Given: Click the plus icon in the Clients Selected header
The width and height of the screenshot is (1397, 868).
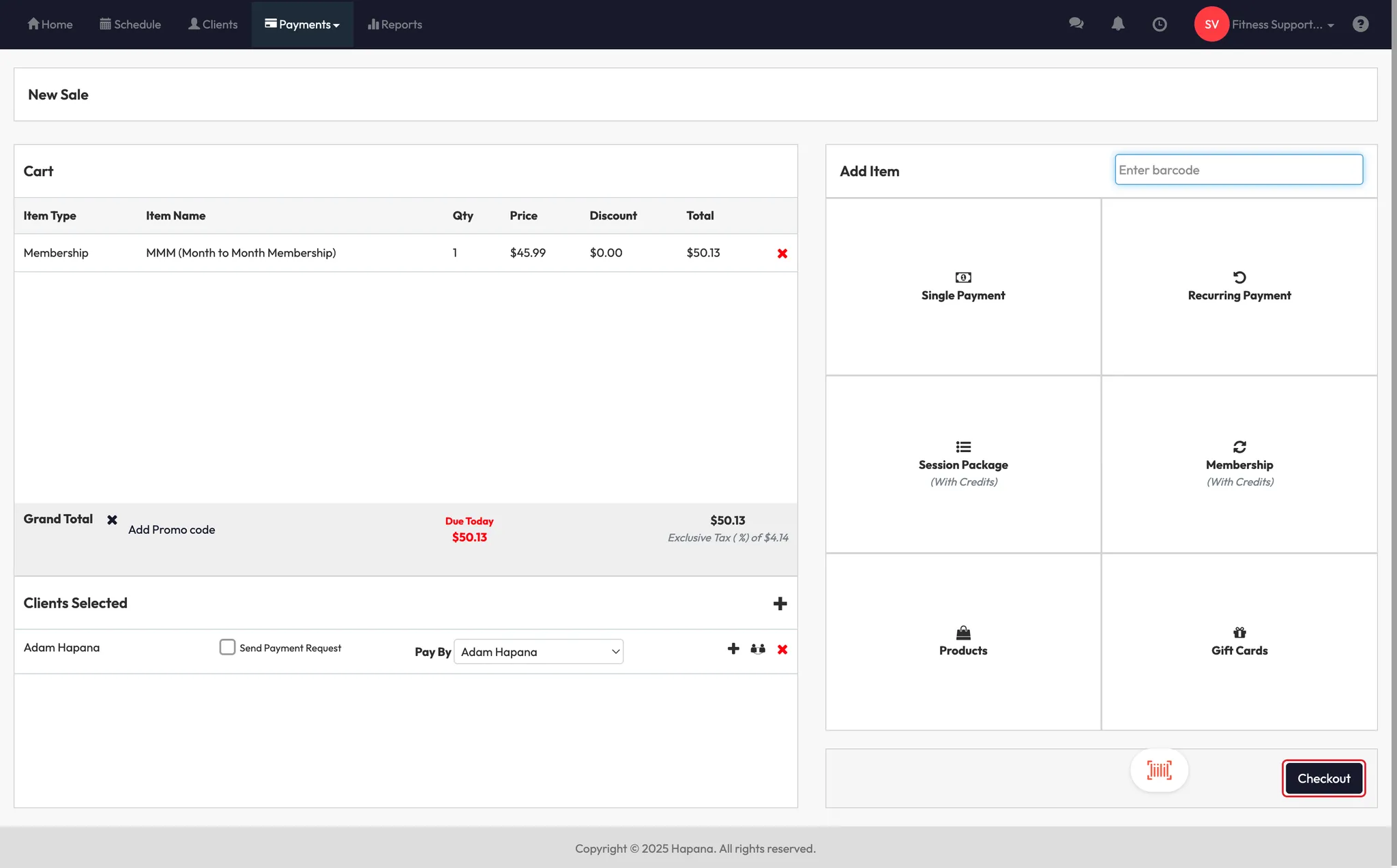Looking at the screenshot, I should 780,603.
